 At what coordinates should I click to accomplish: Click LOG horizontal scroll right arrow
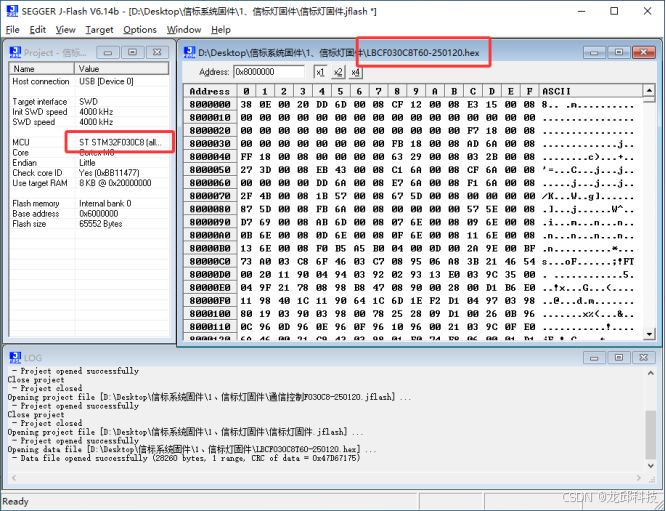click(x=639, y=478)
